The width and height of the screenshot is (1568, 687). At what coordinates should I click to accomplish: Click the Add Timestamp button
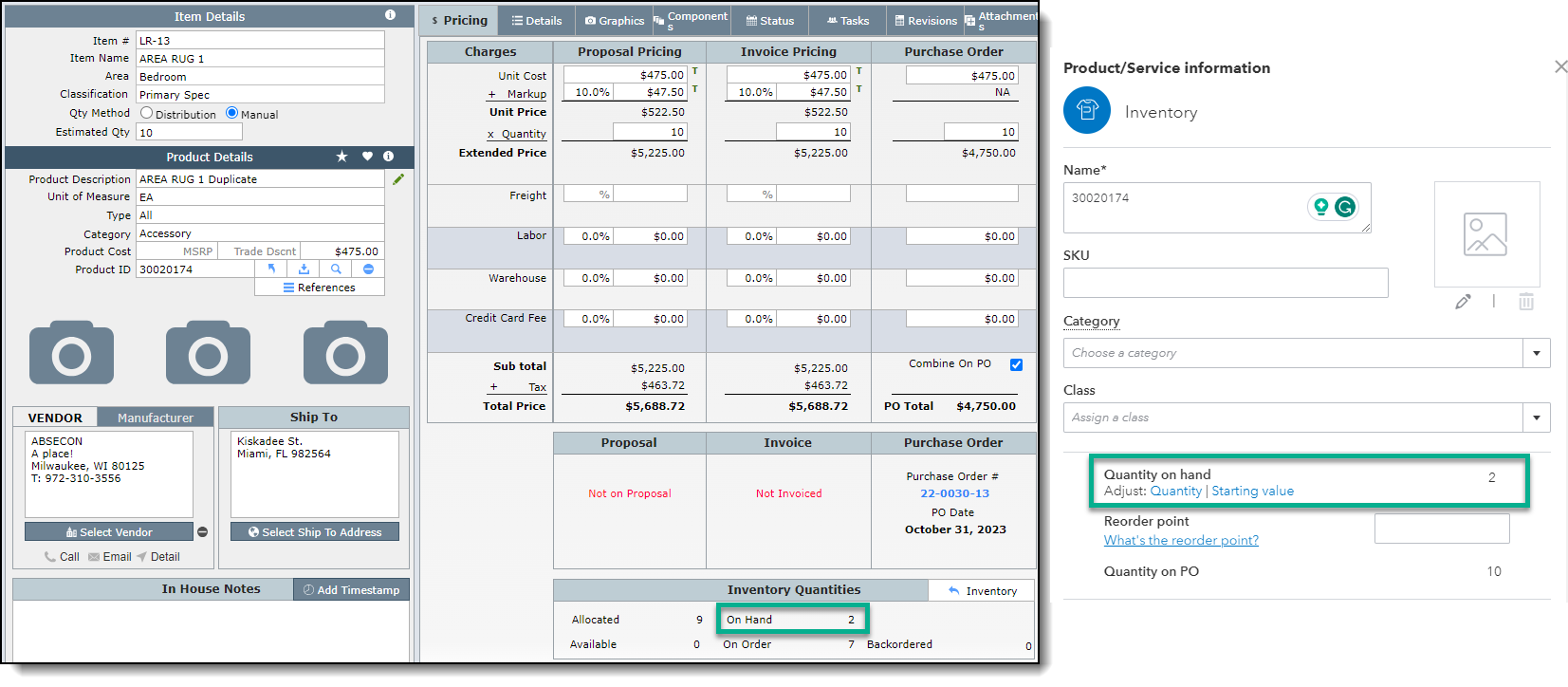click(351, 589)
